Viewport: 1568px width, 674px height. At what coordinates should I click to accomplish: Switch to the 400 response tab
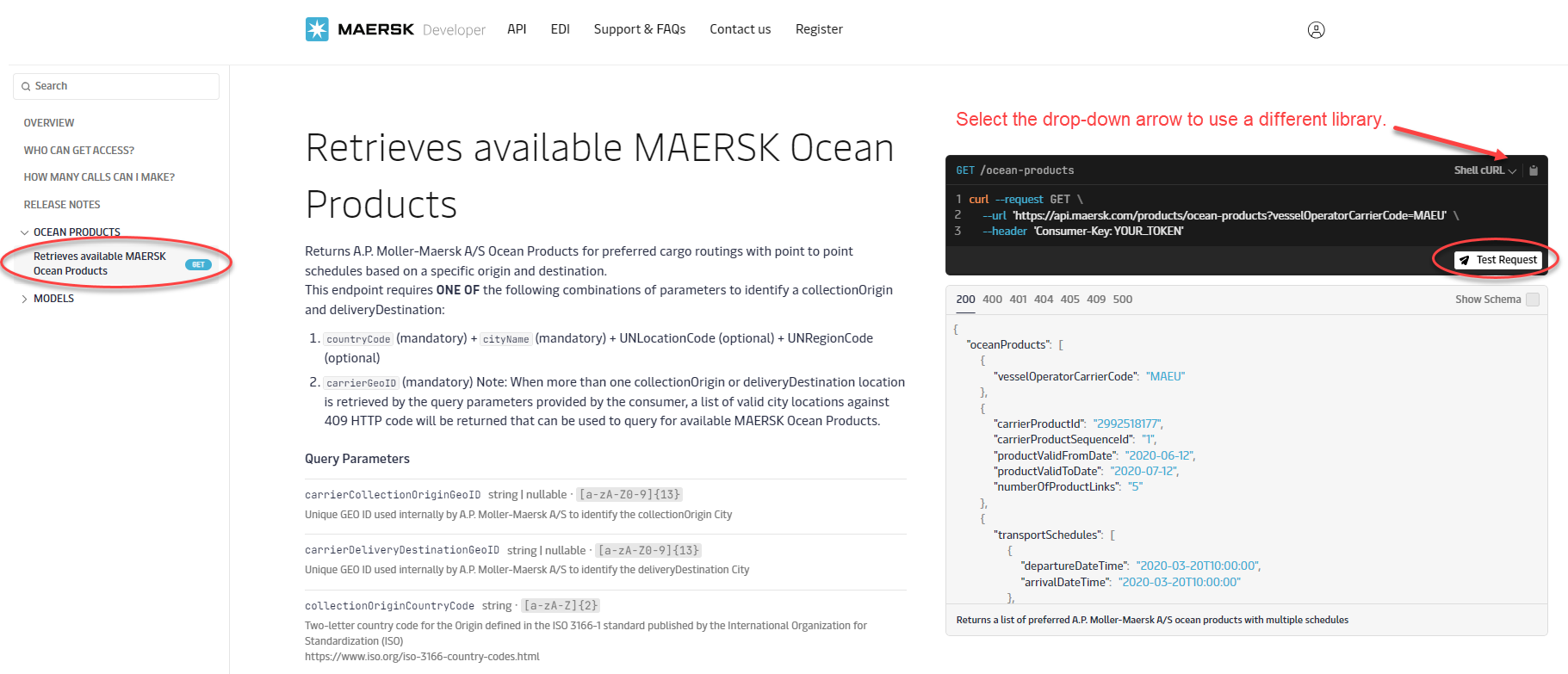[x=992, y=300]
